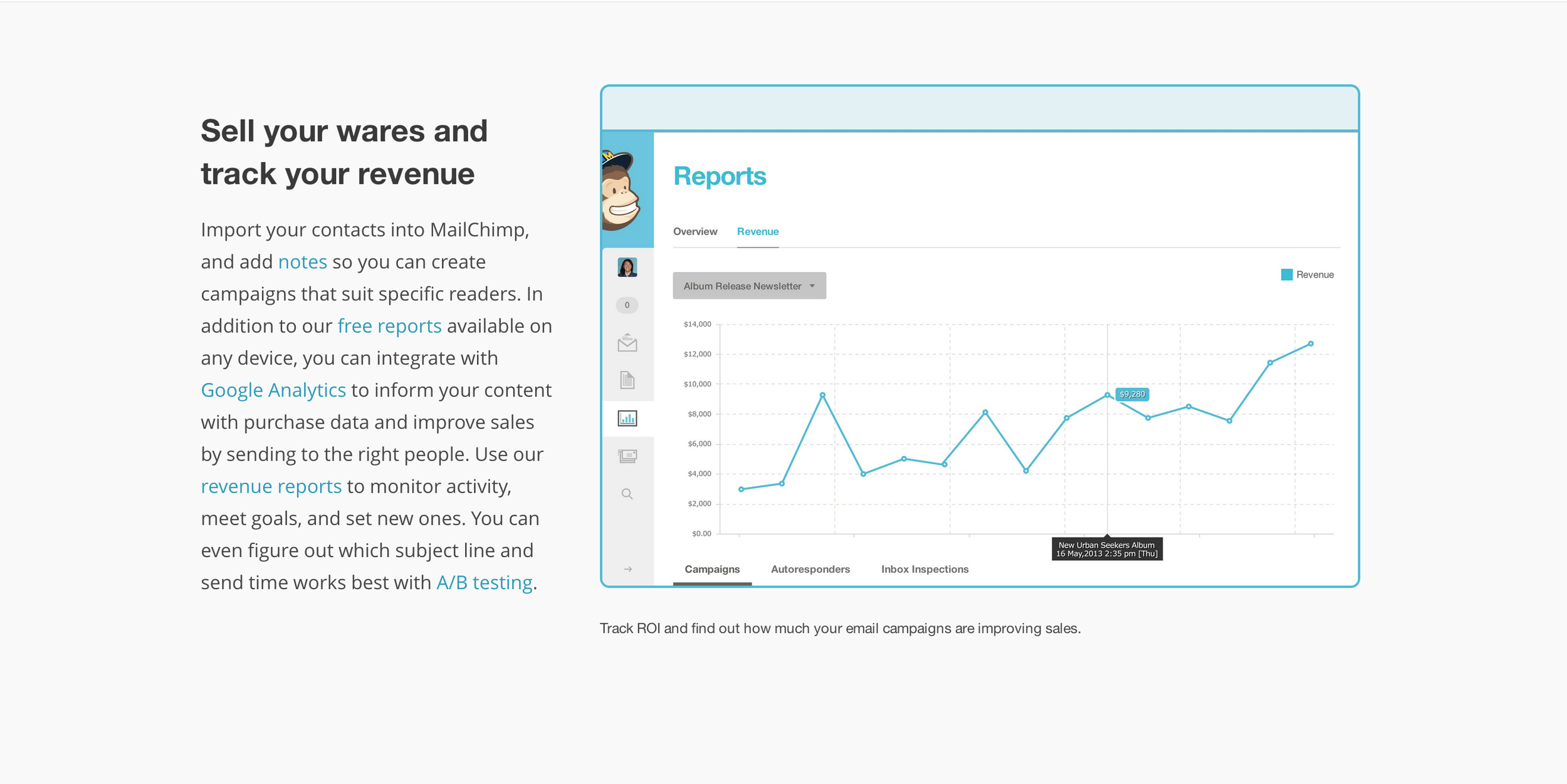Click the $0.00 axis label
1567x784 pixels.
[x=701, y=534]
